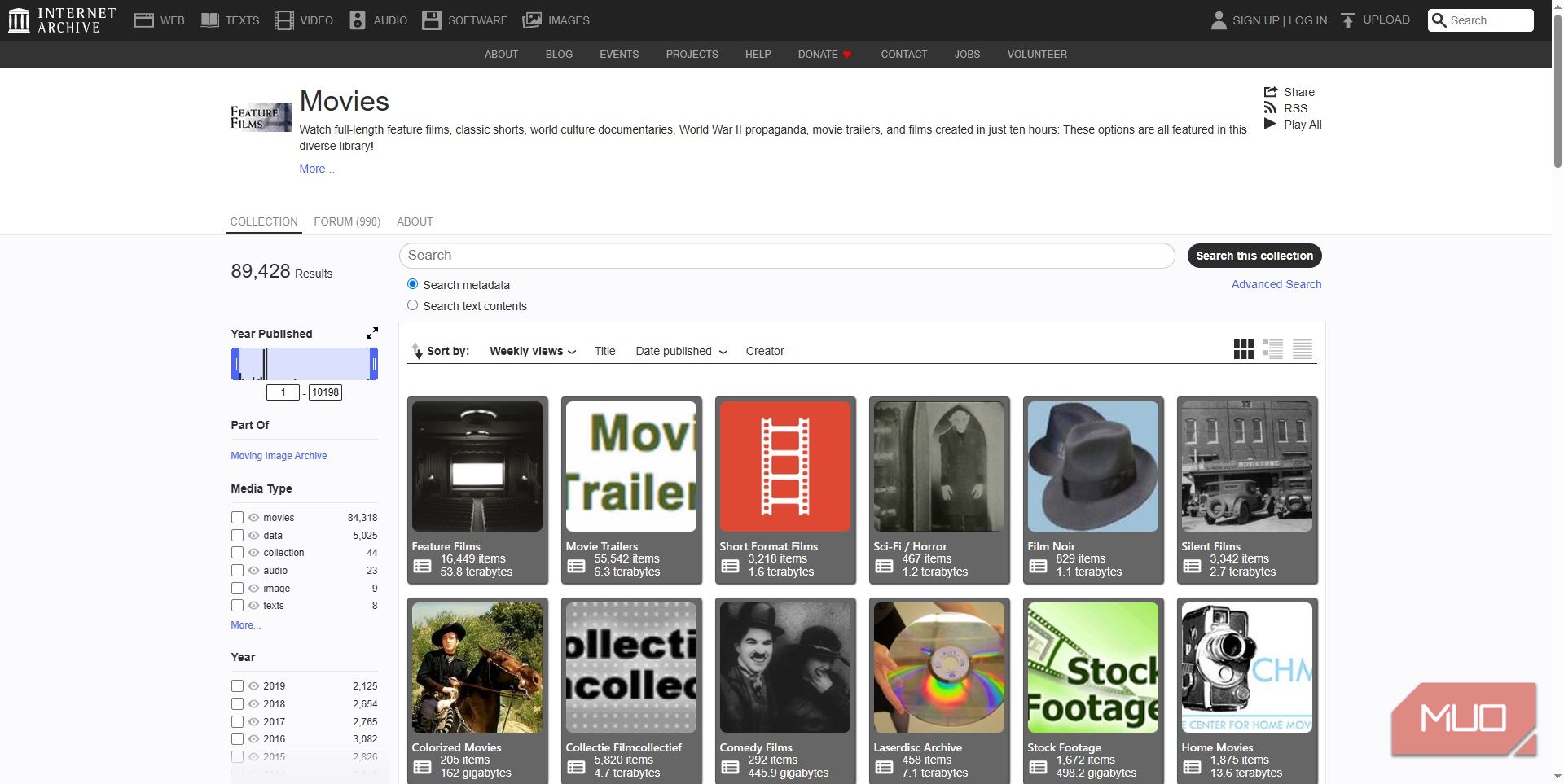
Task: Click the Share icon
Action: coord(1271,92)
